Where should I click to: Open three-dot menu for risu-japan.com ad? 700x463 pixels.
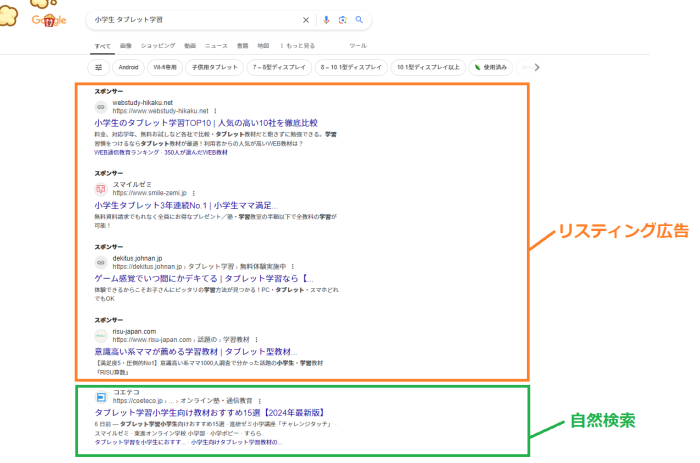coord(257,340)
